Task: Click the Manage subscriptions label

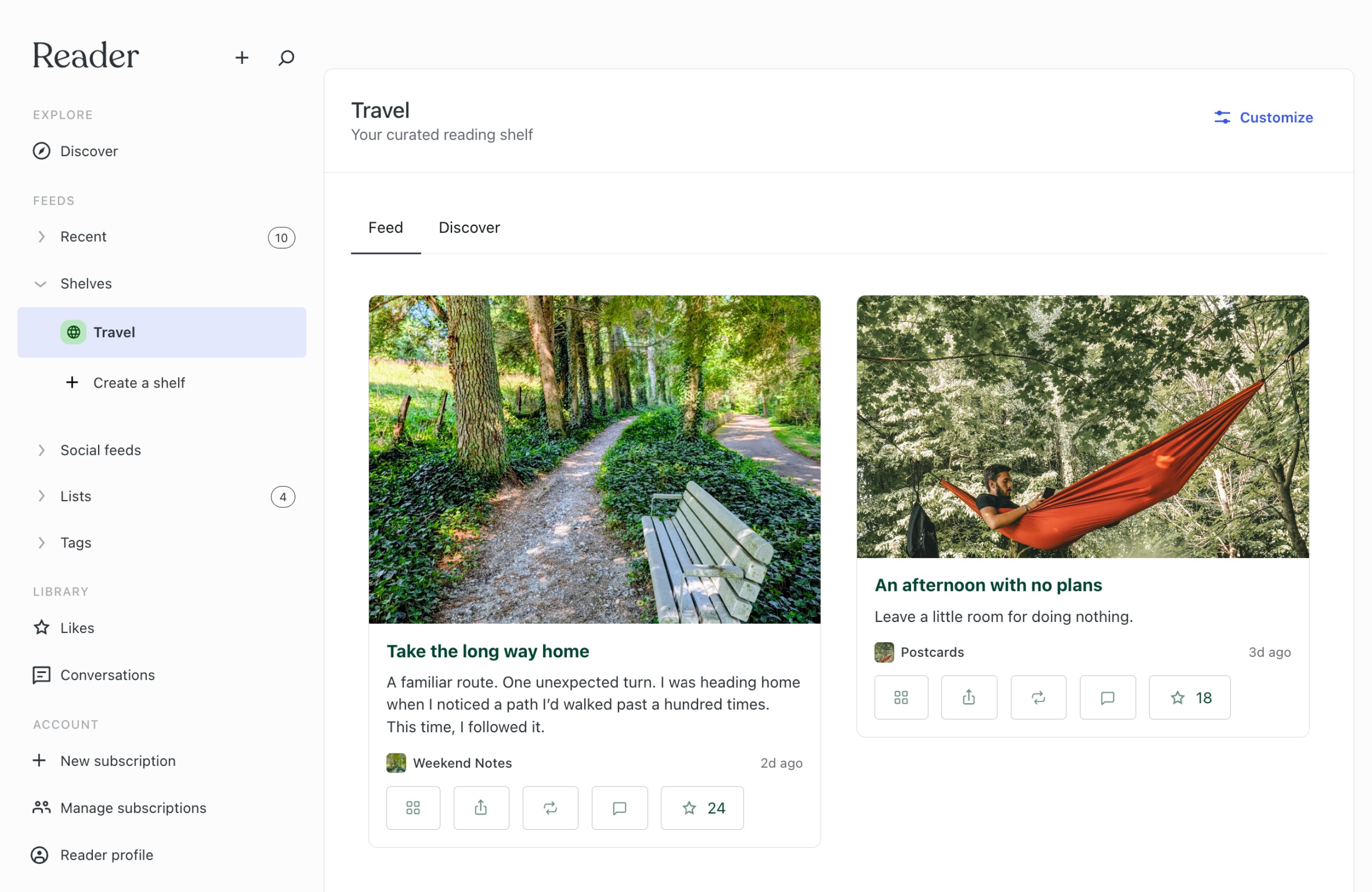Action: pos(133,808)
